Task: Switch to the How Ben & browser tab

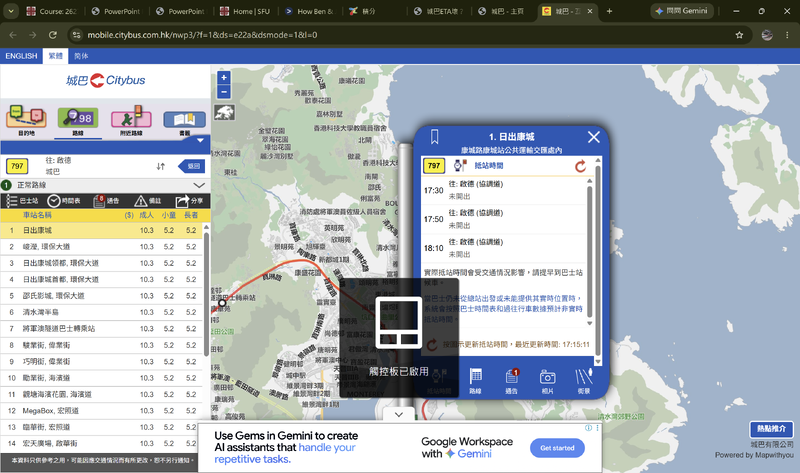Action: tap(310, 11)
